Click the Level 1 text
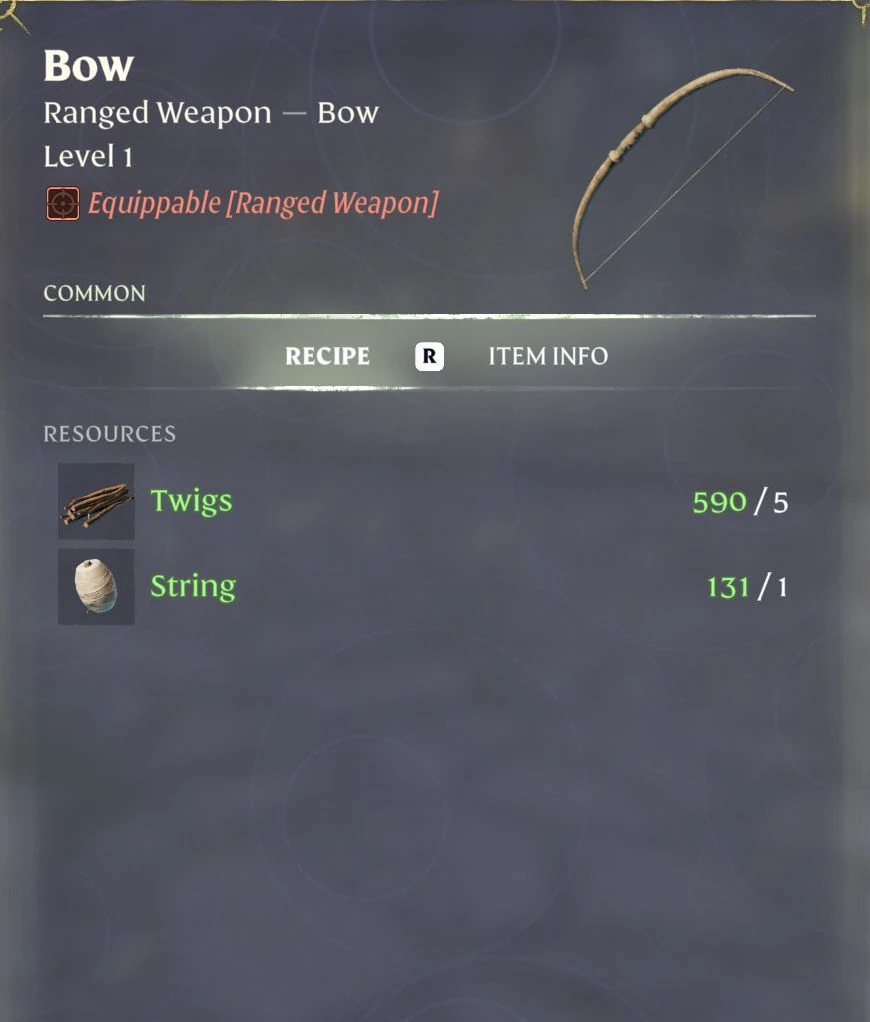The width and height of the screenshot is (870, 1022). [88, 156]
